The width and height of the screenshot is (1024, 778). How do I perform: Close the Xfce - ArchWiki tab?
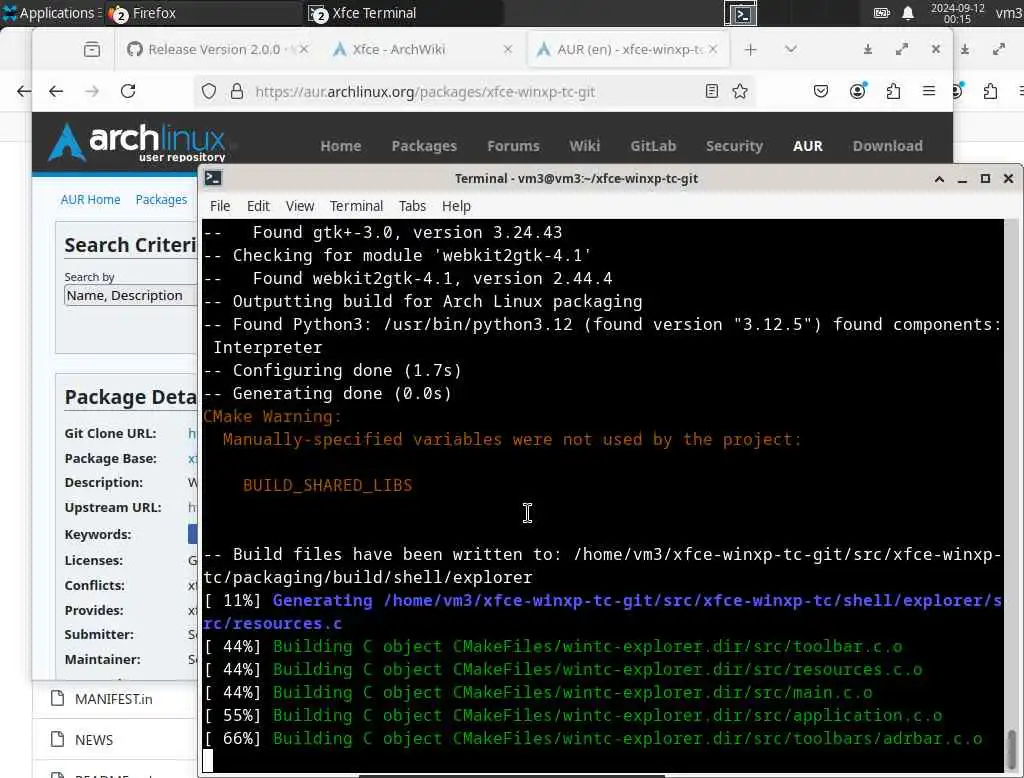click(x=508, y=50)
